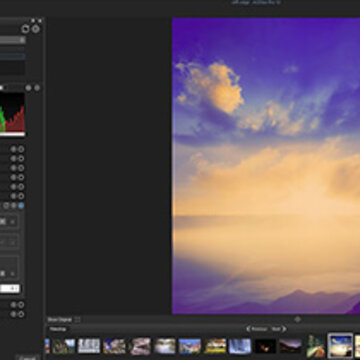Go to the Previous image
Viewport: 360px width, 360px height.
click(x=257, y=329)
